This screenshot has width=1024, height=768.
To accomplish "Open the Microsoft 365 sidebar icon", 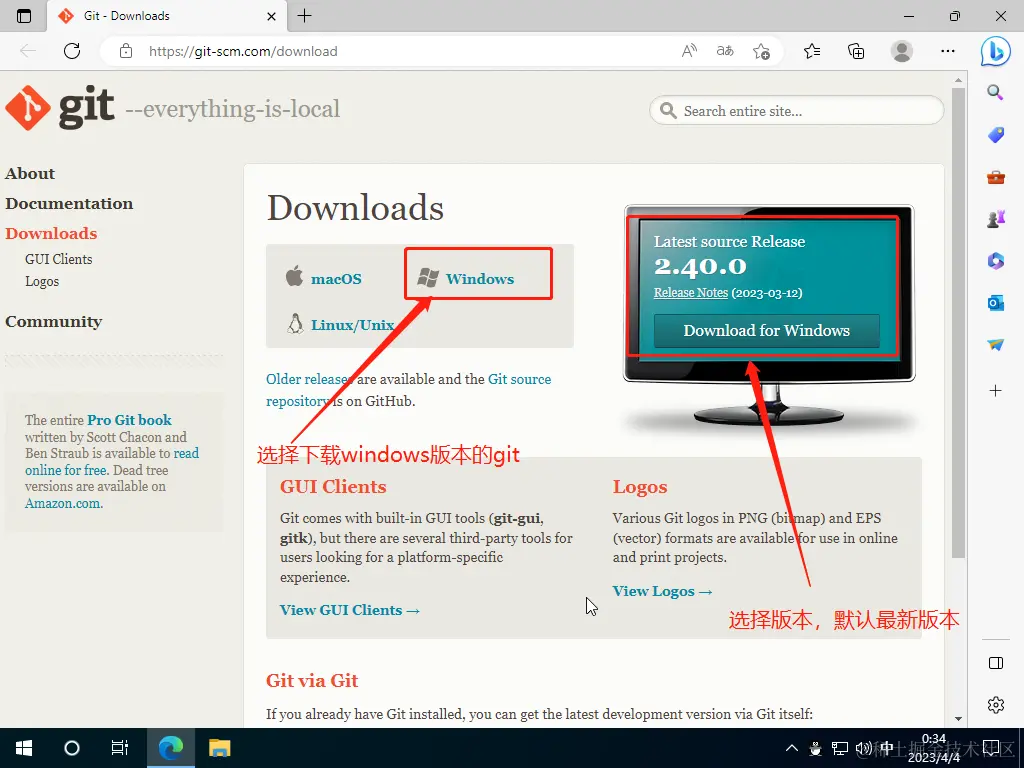I will 995,261.
